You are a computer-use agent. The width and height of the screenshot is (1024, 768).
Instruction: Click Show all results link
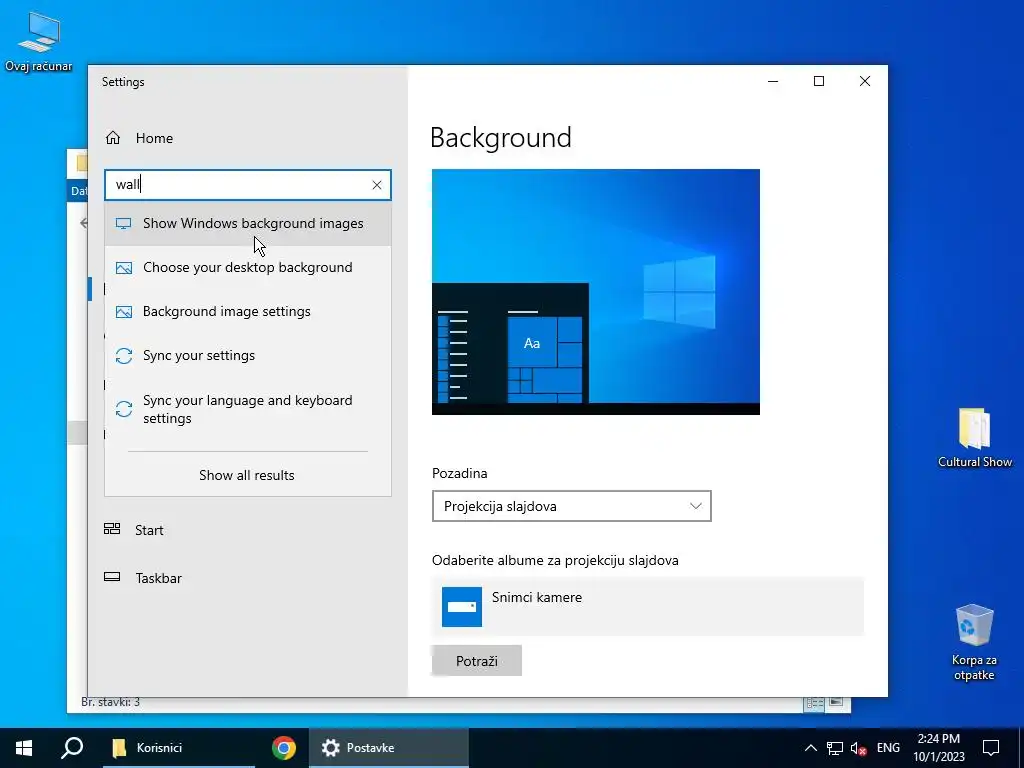click(x=247, y=475)
